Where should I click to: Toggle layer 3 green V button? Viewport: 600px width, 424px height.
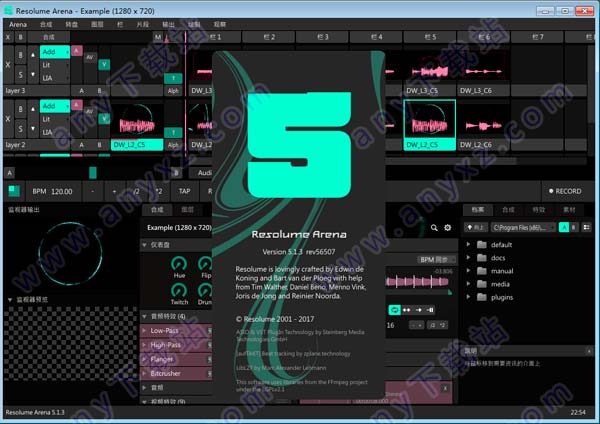pos(104,64)
